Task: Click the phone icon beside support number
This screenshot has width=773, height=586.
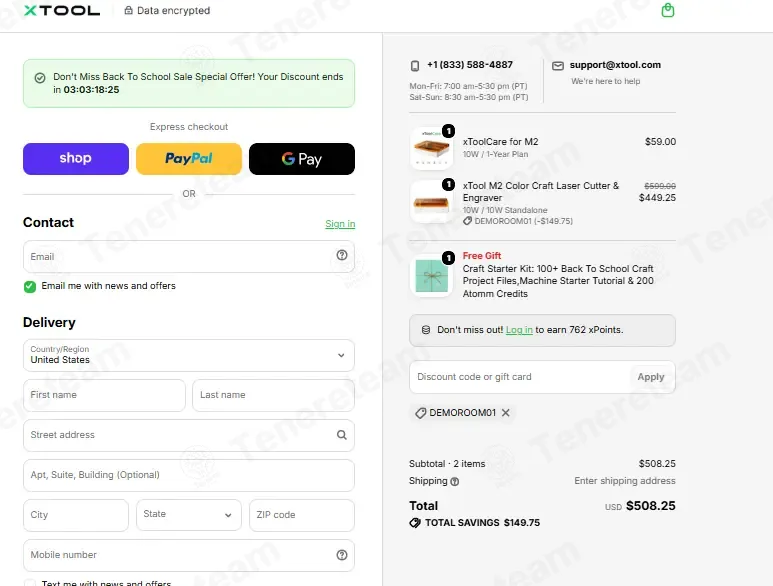Action: pyautogui.click(x=415, y=66)
